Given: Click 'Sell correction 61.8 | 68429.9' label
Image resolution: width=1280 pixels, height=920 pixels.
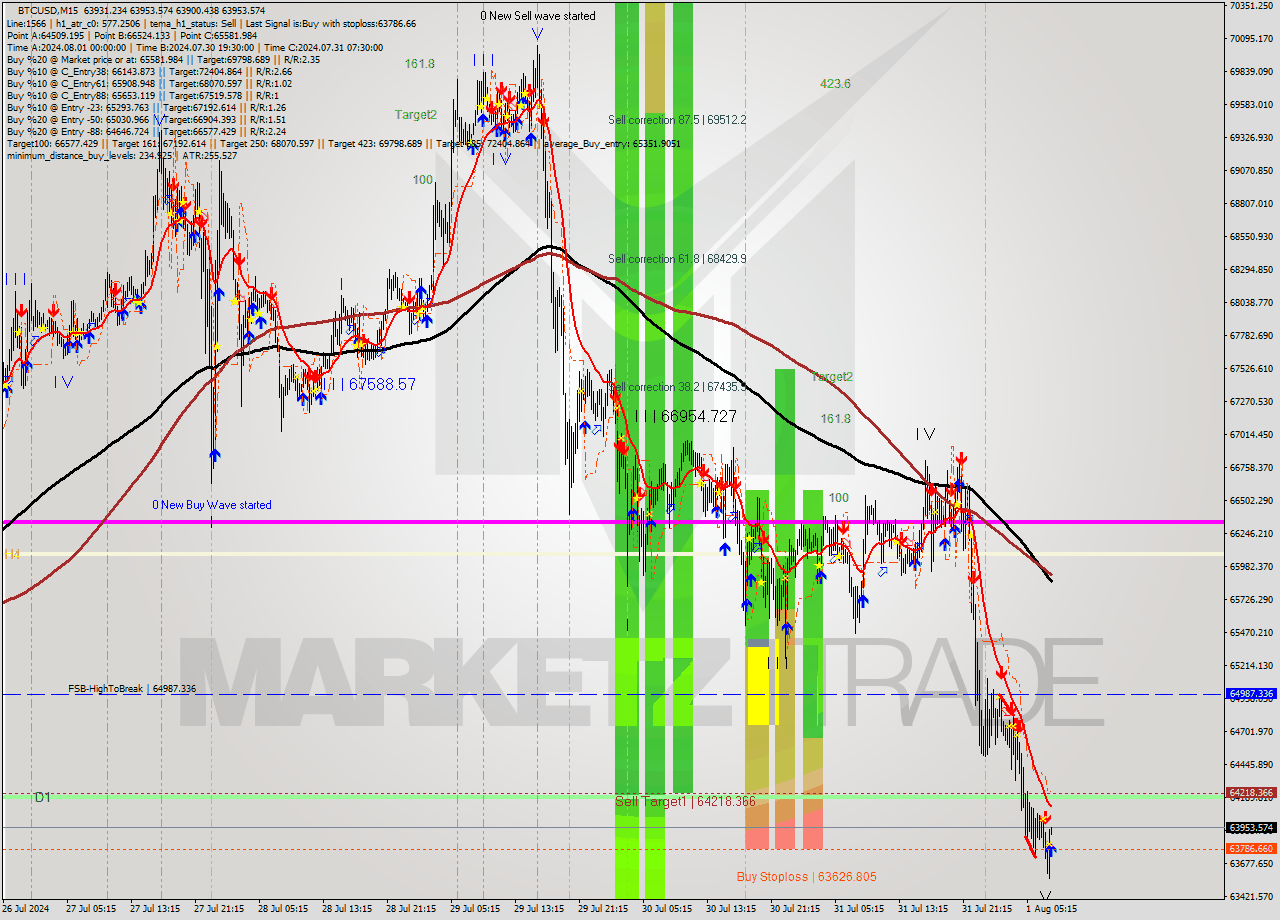Looking at the screenshot, I should pos(677,259).
